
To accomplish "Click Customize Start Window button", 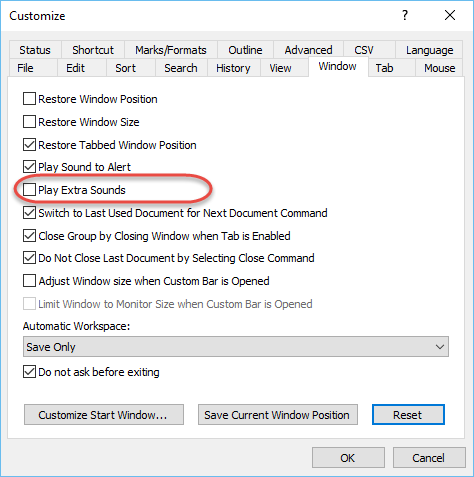I will tap(104, 415).
